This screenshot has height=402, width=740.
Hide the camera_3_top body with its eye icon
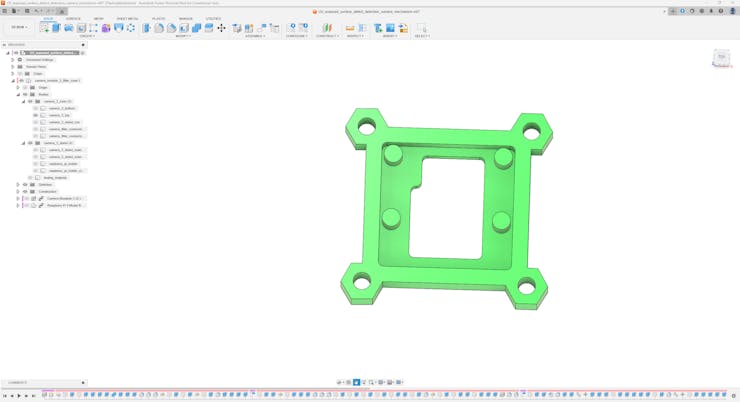click(x=36, y=115)
